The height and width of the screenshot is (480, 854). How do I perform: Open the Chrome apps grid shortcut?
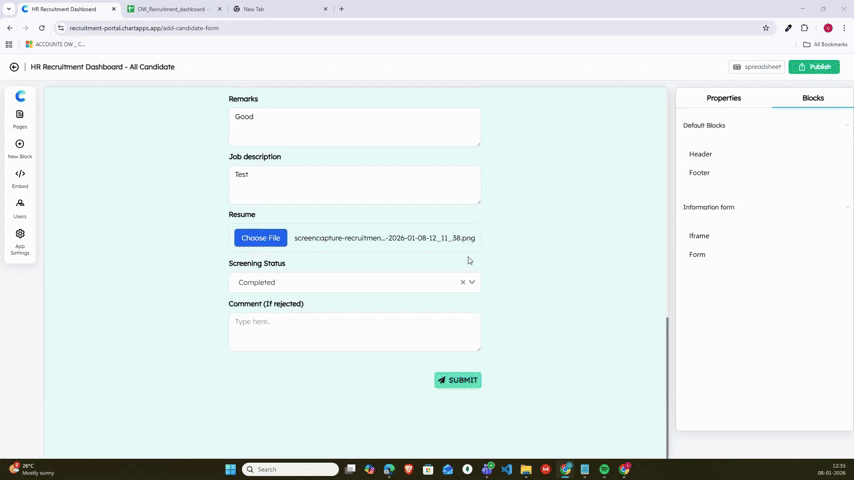coord(9,44)
